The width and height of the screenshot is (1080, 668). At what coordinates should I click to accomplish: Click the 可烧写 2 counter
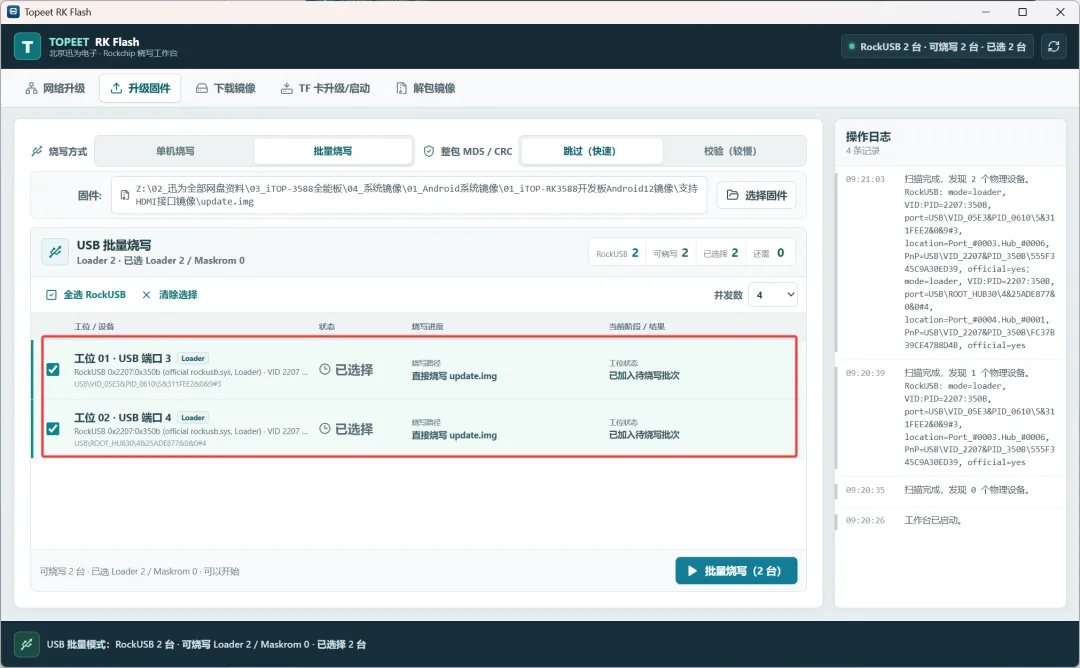coord(670,253)
